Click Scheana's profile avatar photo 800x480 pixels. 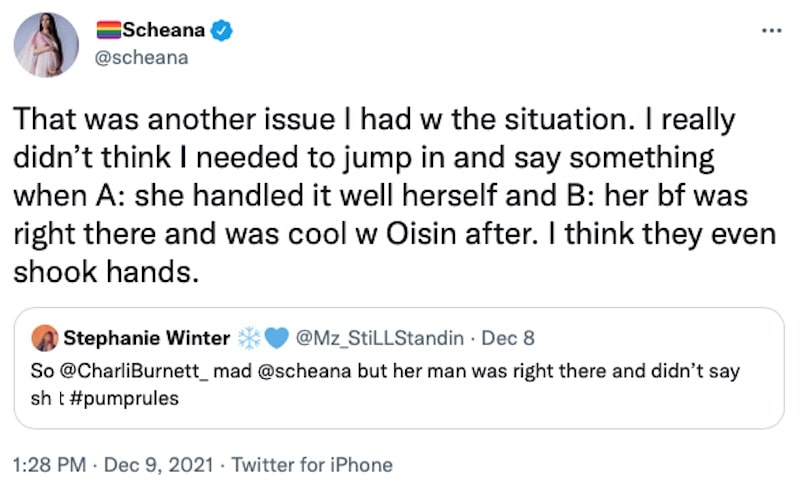click(47, 45)
